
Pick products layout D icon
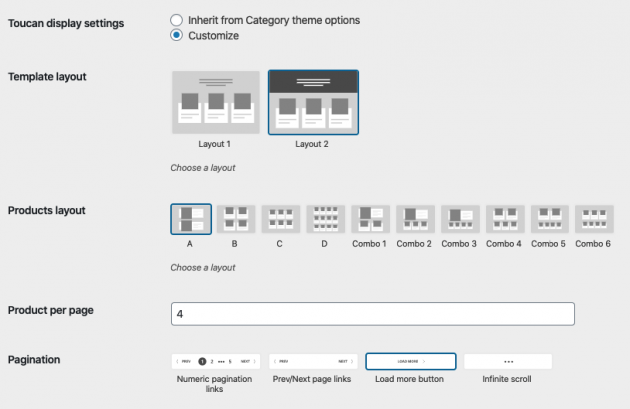[x=325, y=220]
